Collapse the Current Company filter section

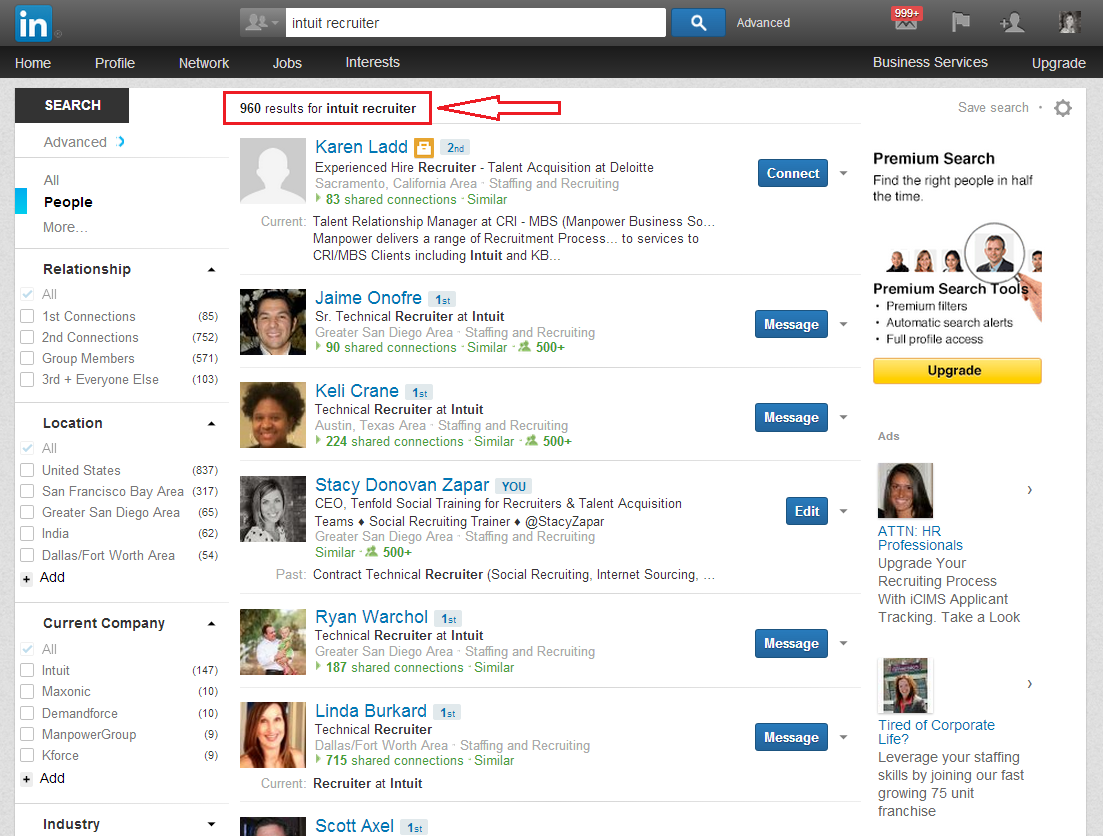[211, 623]
